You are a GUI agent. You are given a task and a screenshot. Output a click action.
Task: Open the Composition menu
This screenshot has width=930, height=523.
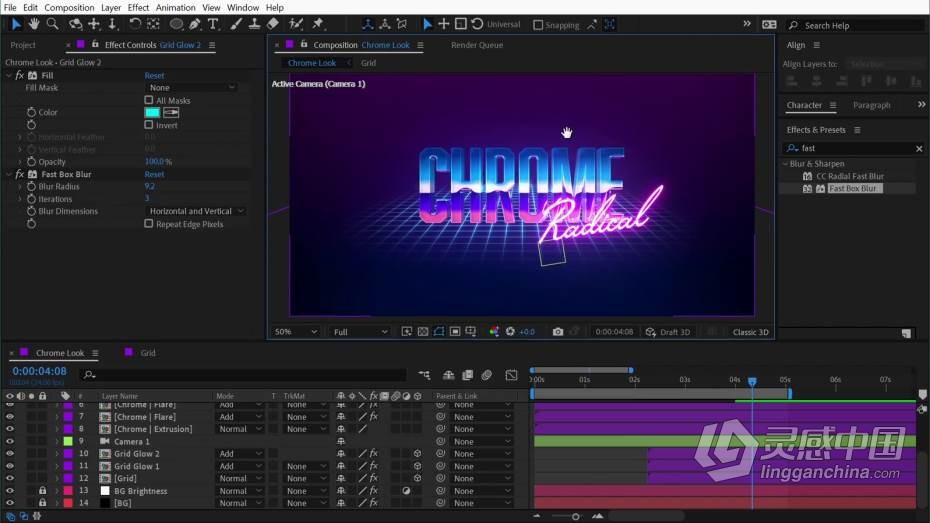click(x=69, y=8)
